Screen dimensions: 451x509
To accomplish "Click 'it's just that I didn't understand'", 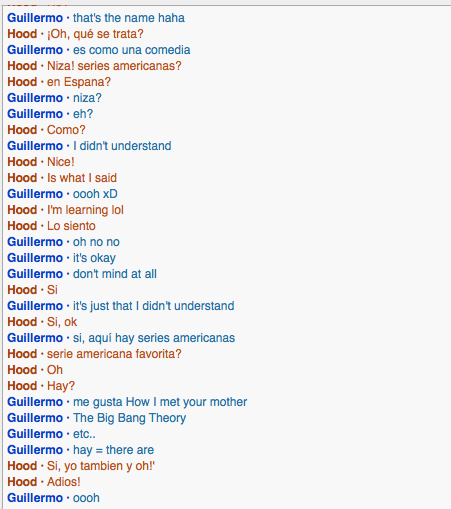I will tap(153, 306).
